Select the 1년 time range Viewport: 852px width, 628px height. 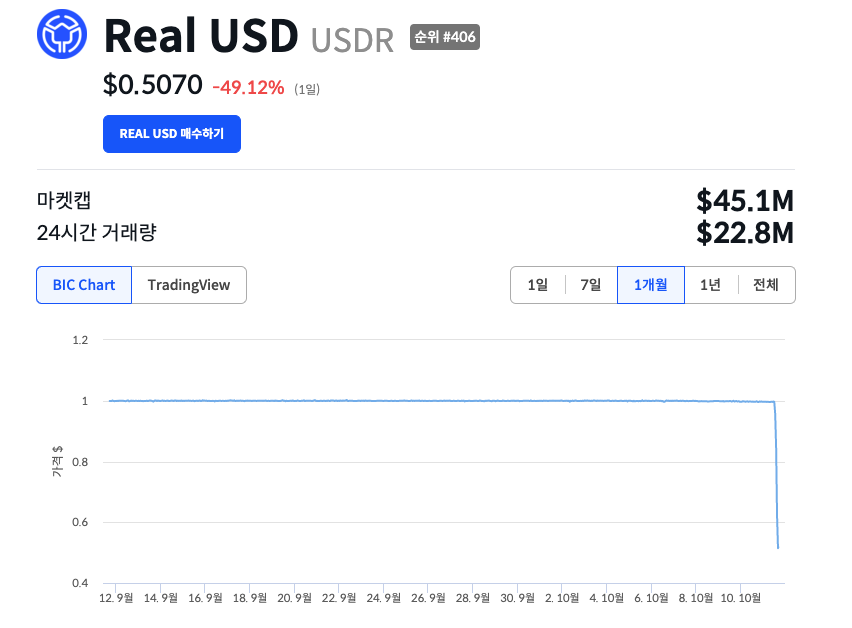tap(710, 285)
